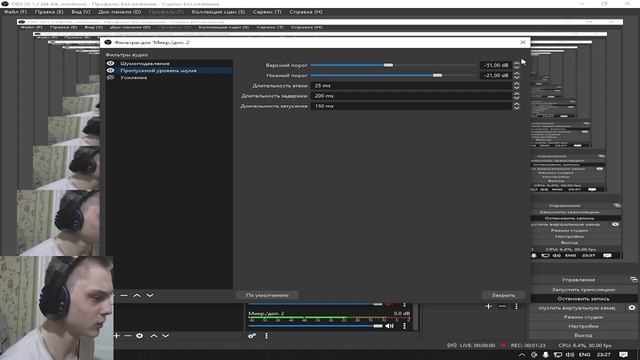Click the Верхний порог slider handle
640x360 pixels.
388,65
